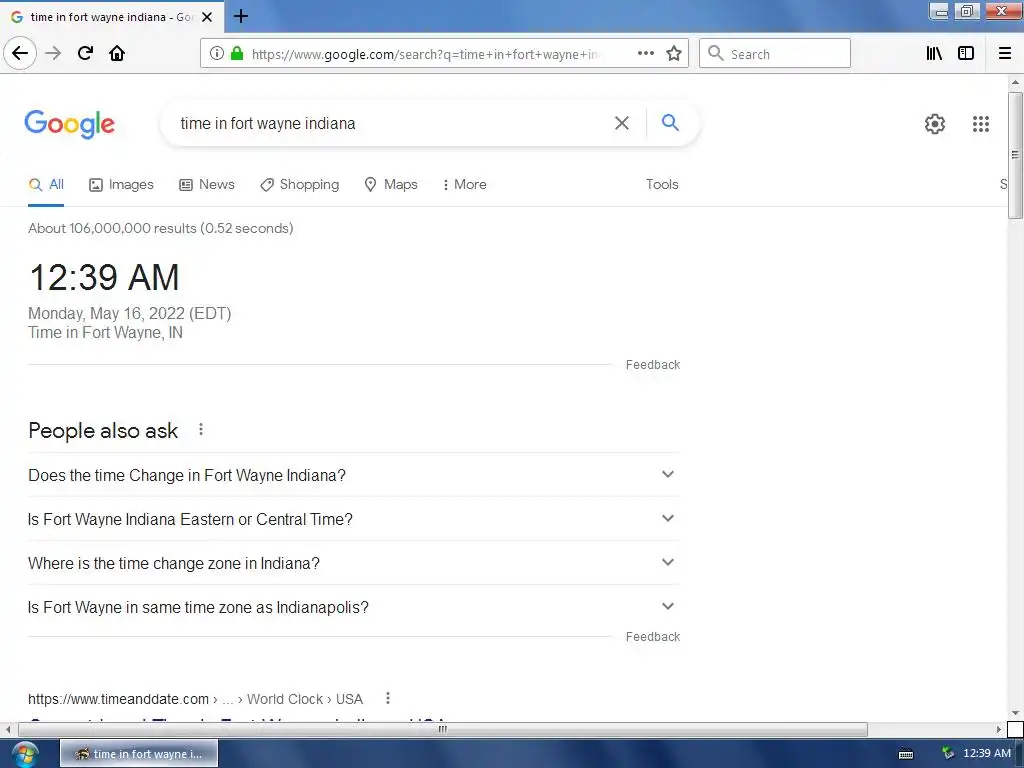Screen dimensions: 1024x768
Task: Click the scroll right arrow
Action: tap(999, 729)
